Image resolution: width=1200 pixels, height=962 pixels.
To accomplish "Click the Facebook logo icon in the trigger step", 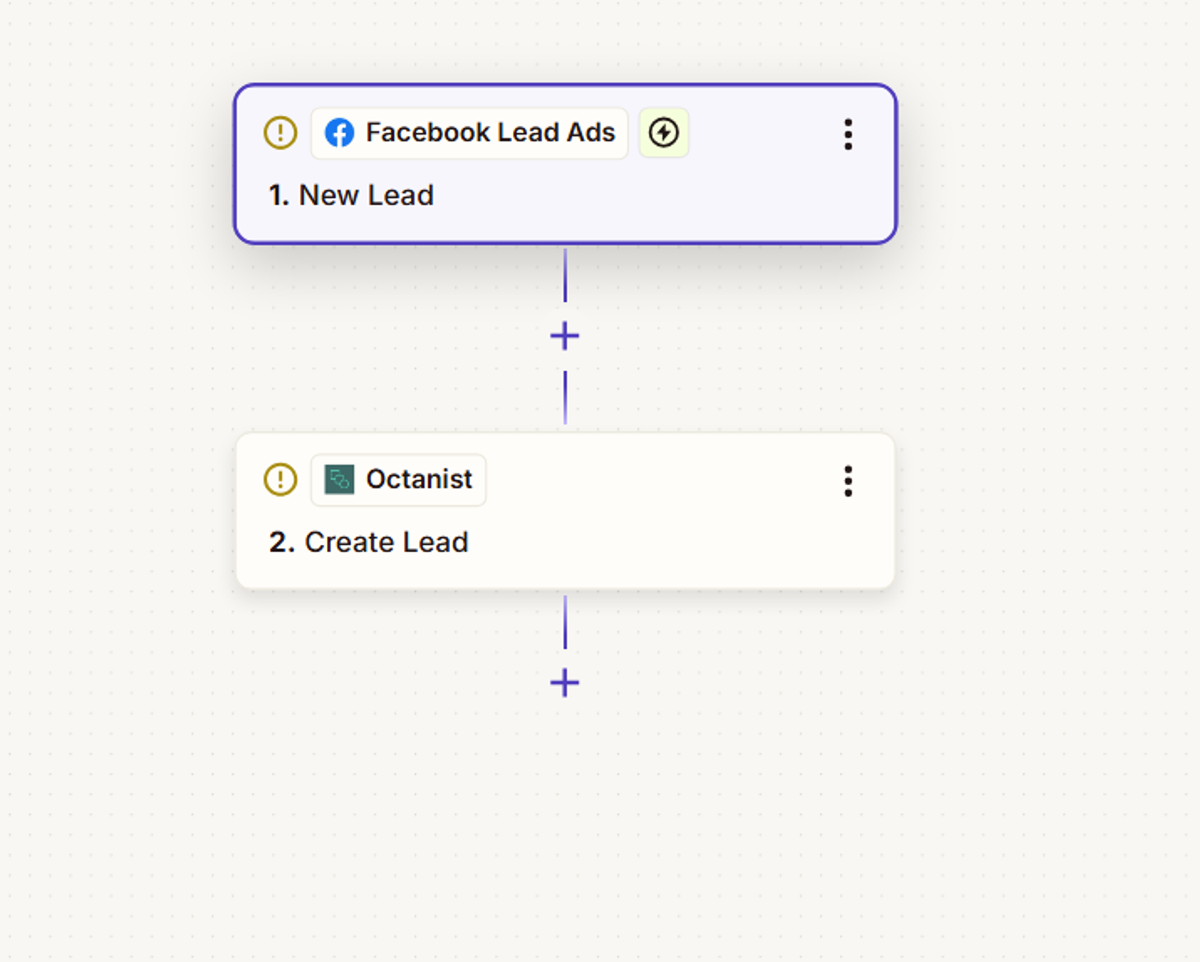I will (x=340, y=133).
